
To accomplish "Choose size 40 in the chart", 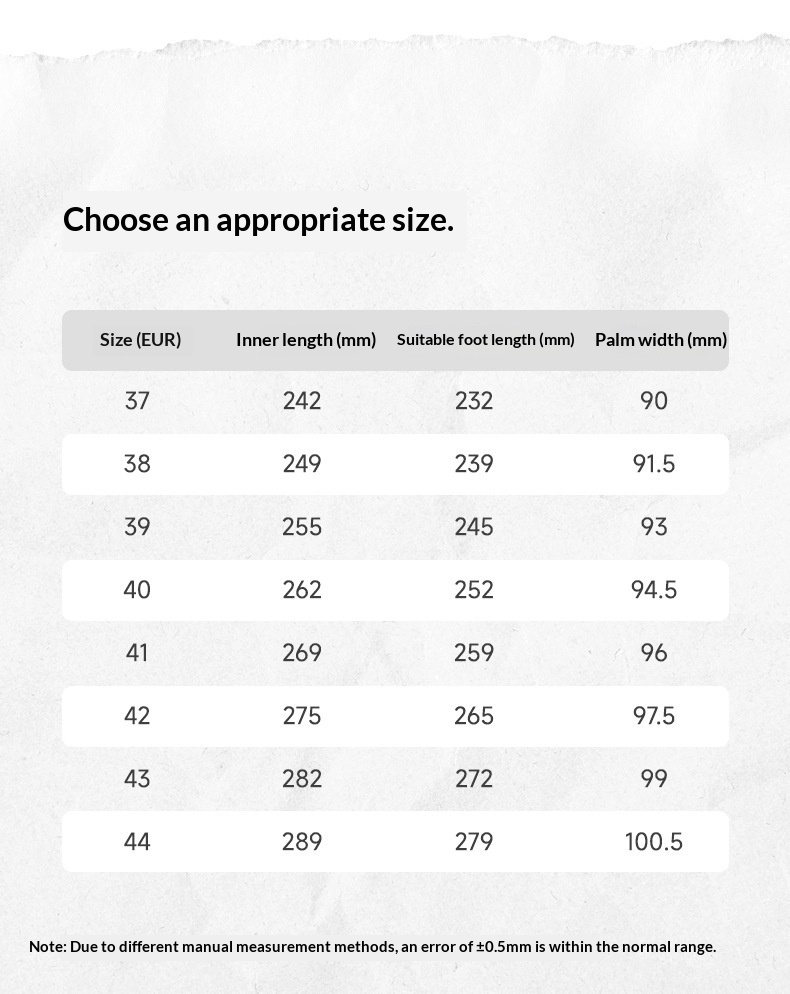I will 137,590.
